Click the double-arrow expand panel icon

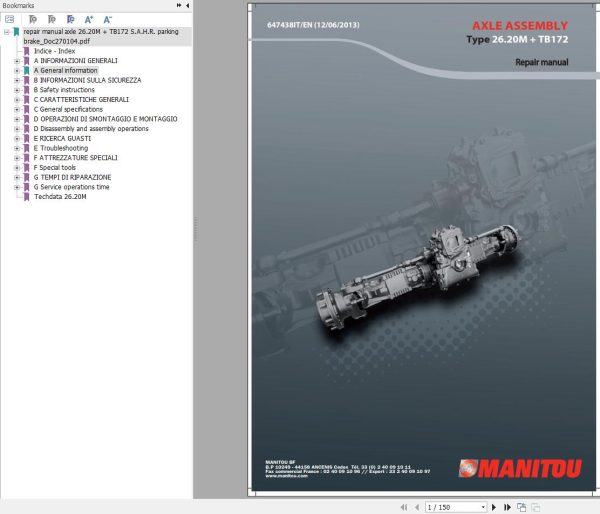(179, 5)
